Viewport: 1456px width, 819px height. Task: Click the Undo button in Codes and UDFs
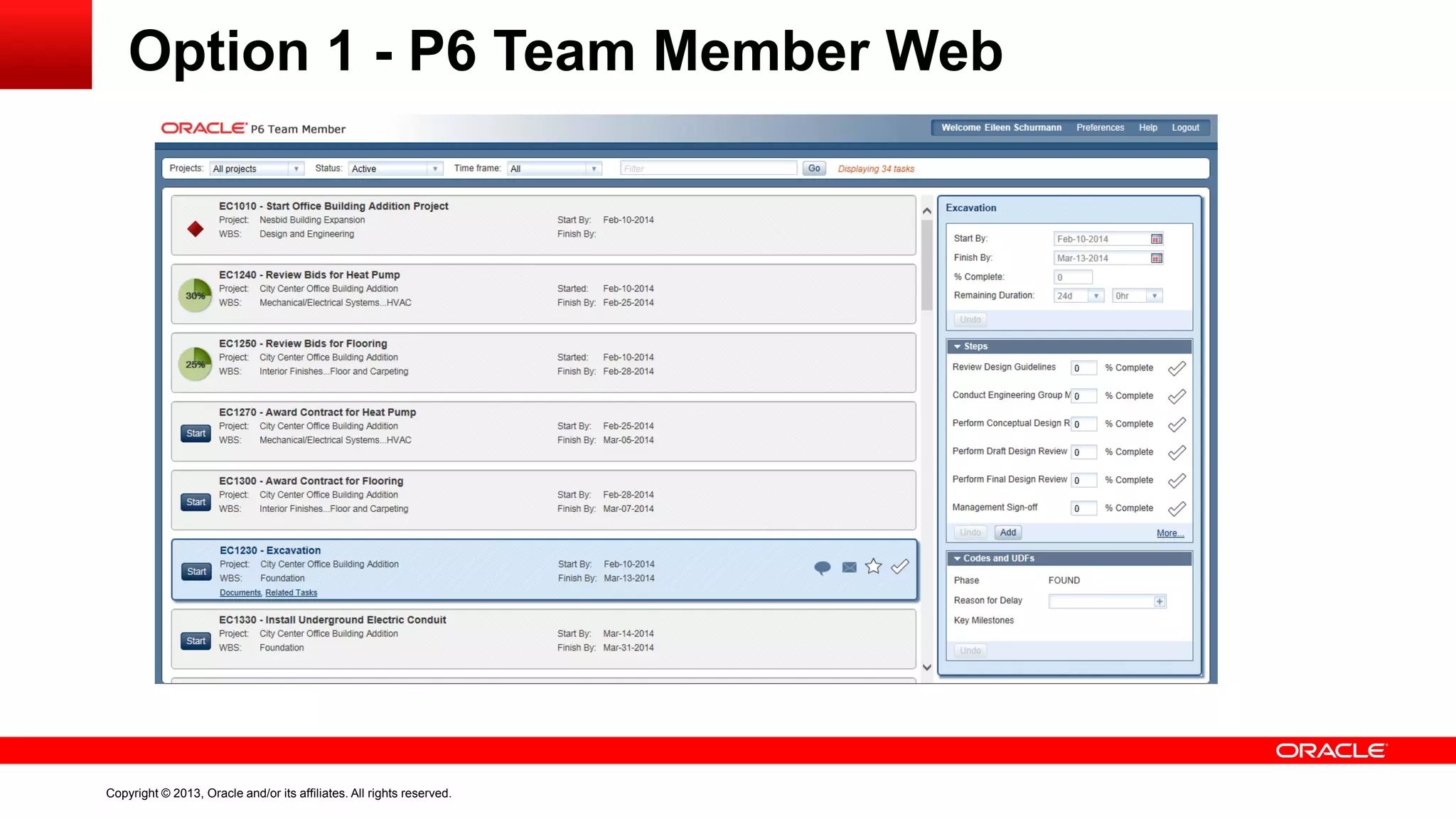pyautogui.click(x=970, y=651)
